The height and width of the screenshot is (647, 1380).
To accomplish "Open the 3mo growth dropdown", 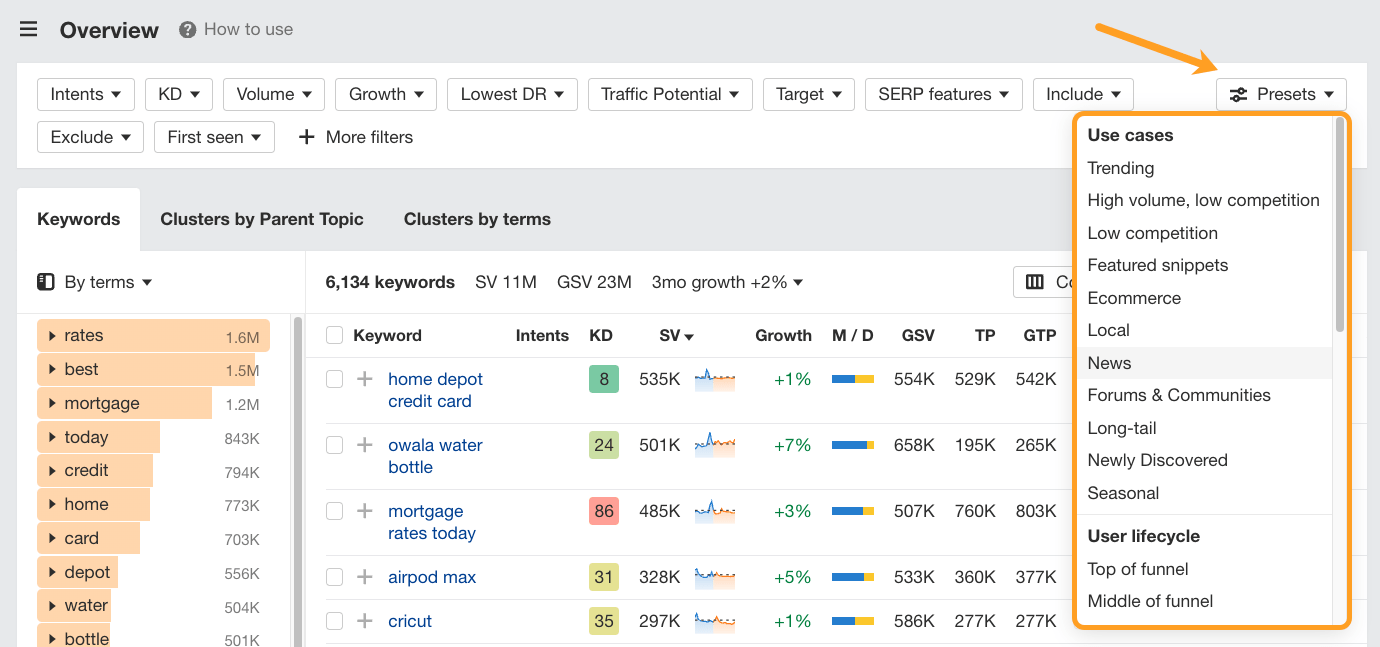I will (727, 281).
